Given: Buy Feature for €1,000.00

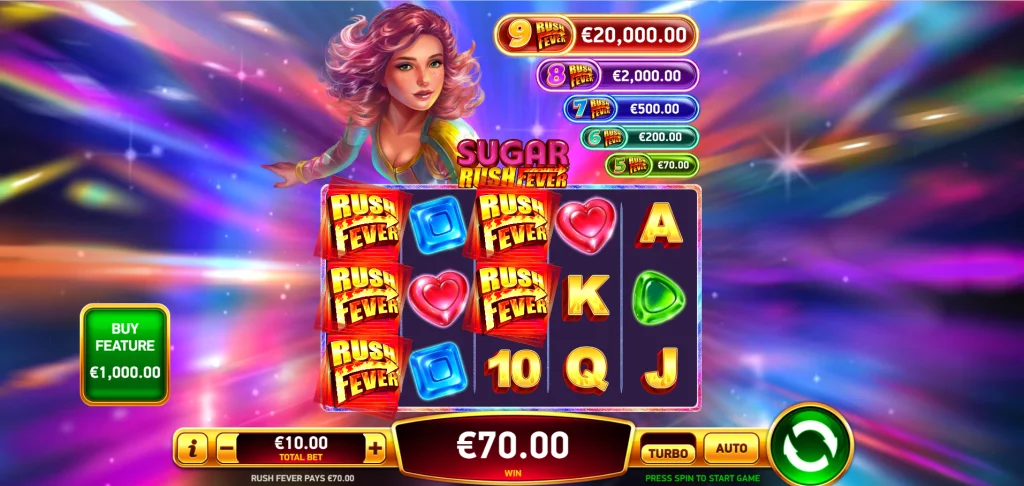Looking at the screenshot, I should point(125,354).
